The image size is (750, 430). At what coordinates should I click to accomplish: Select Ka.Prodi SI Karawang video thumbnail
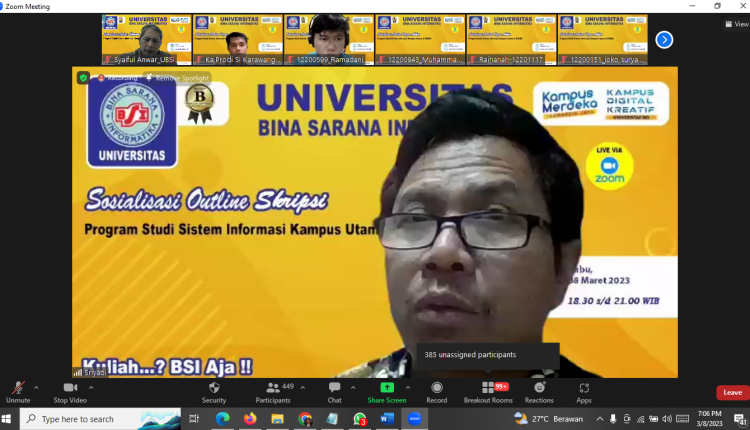[238, 40]
